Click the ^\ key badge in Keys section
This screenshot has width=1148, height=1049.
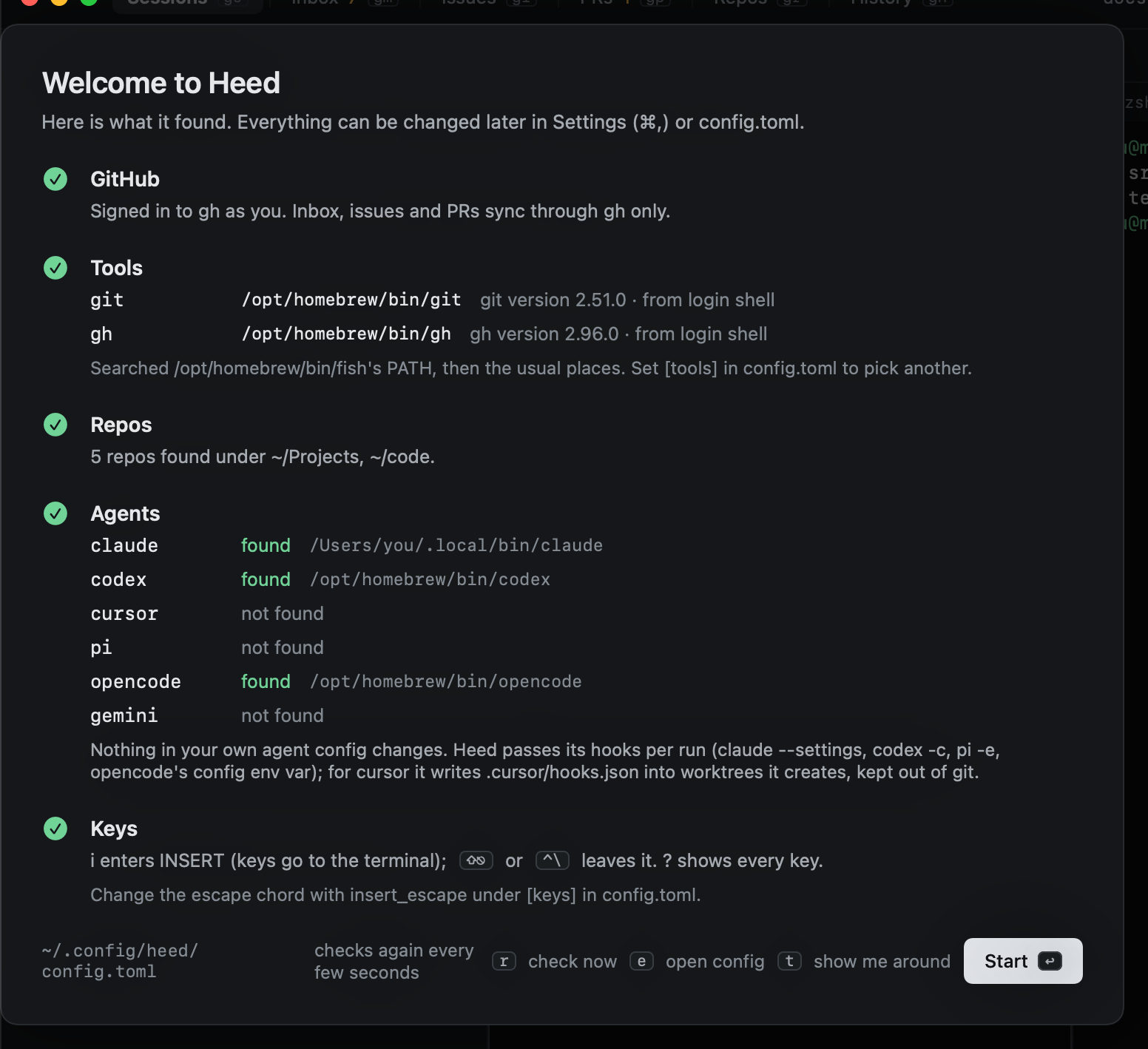pyautogui.click(x=552, y=860)
